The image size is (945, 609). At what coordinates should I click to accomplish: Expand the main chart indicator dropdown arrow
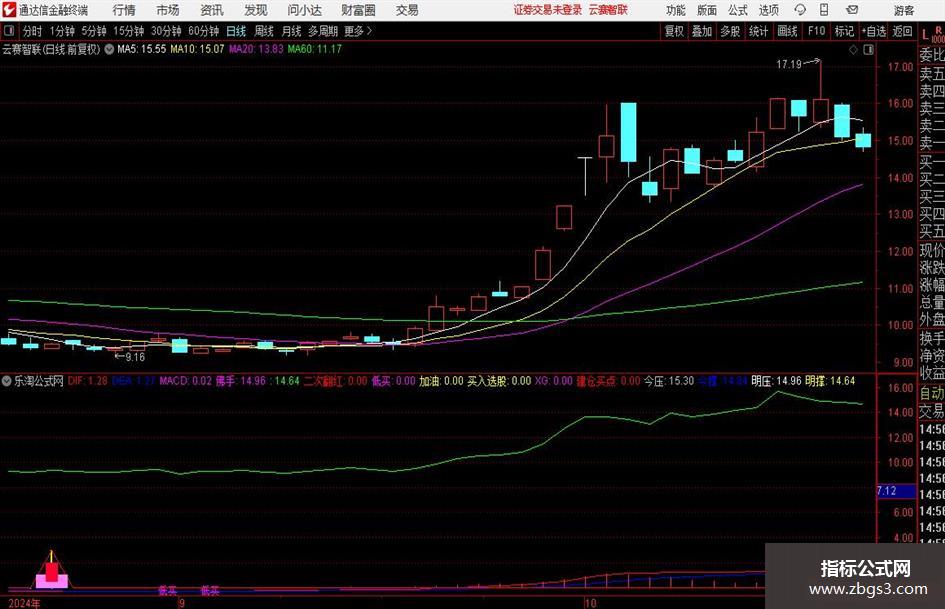pos(109,49)
